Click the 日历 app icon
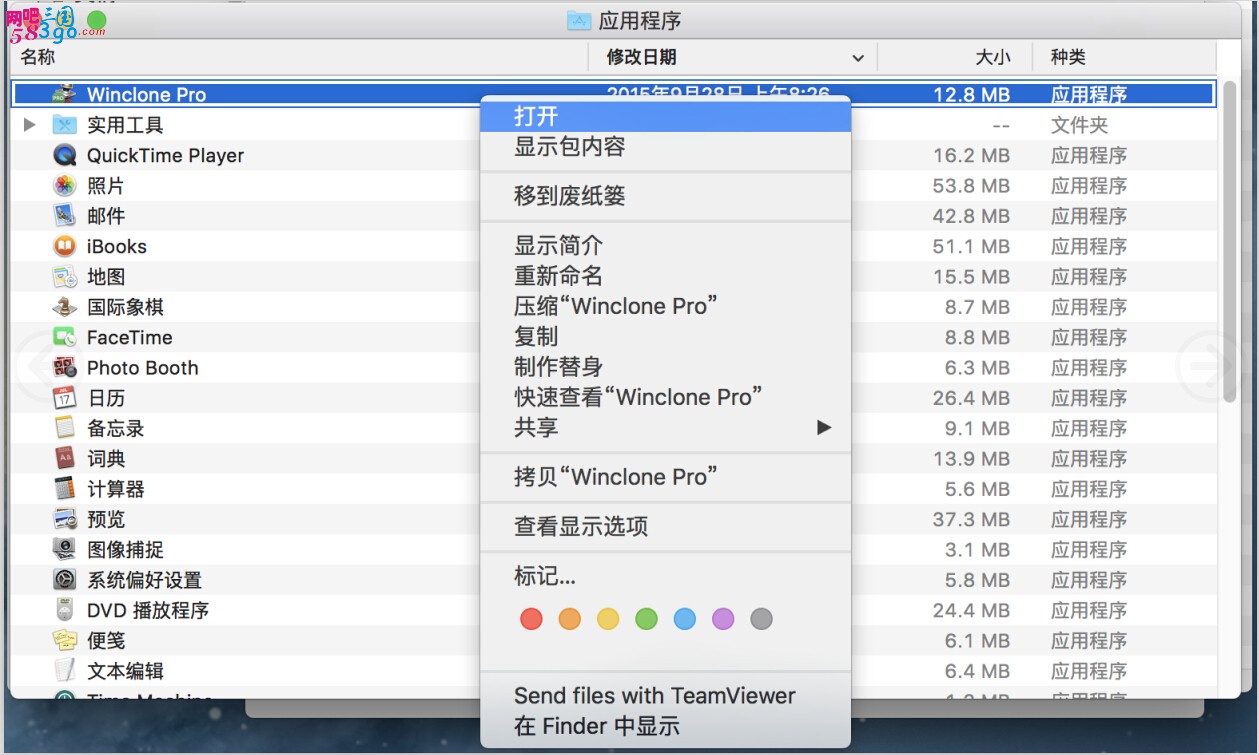Image resolution: width=1259 pixels, height=755 pixels. tap(65, 398)
